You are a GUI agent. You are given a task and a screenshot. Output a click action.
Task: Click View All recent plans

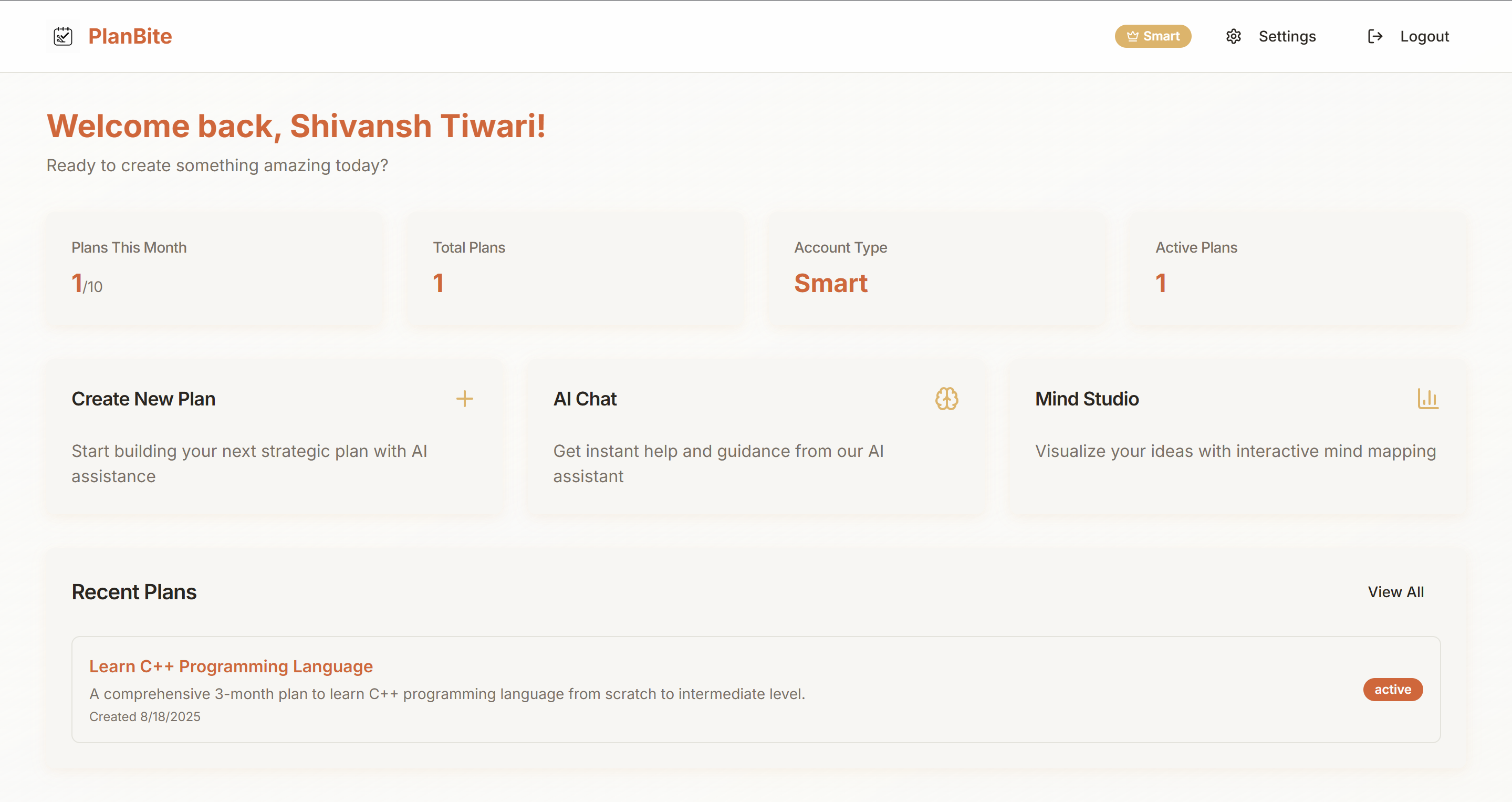coord(1395,592)
